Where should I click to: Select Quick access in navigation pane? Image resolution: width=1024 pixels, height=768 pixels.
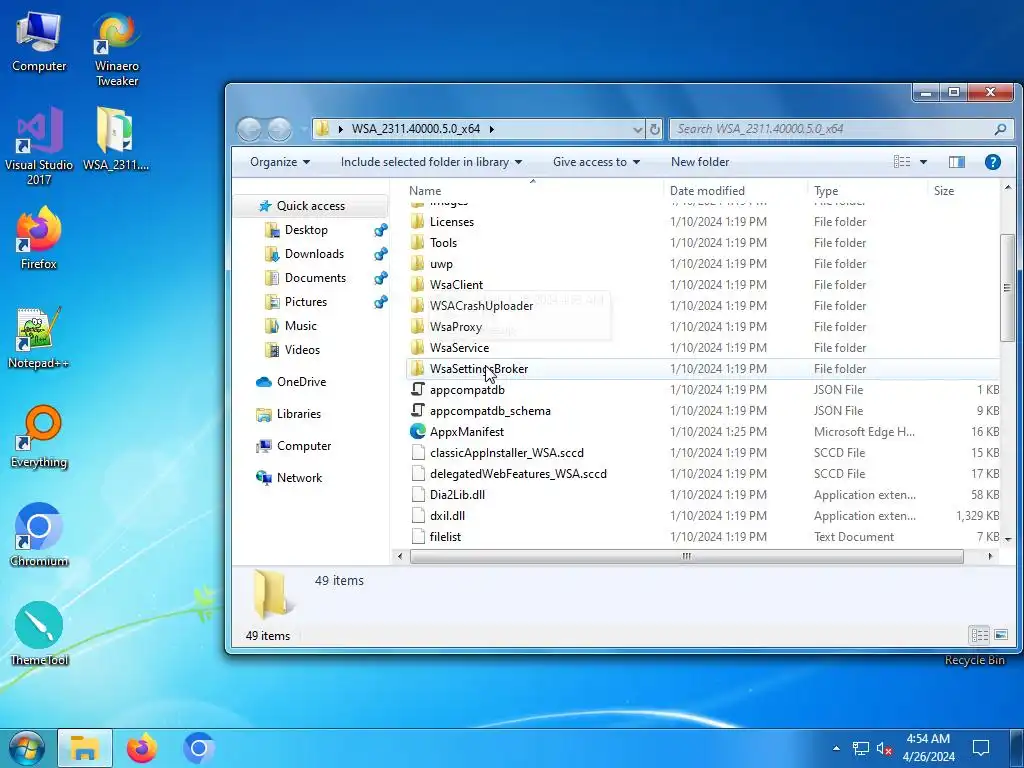(310, 206)
